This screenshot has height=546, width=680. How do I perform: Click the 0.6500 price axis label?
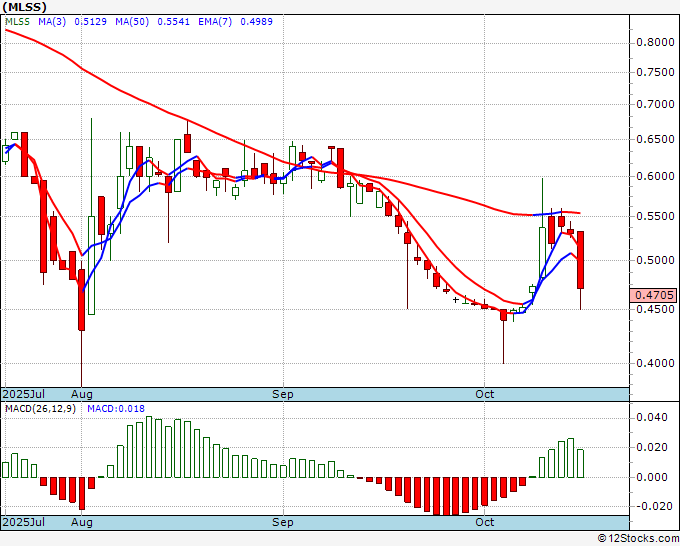655,139
